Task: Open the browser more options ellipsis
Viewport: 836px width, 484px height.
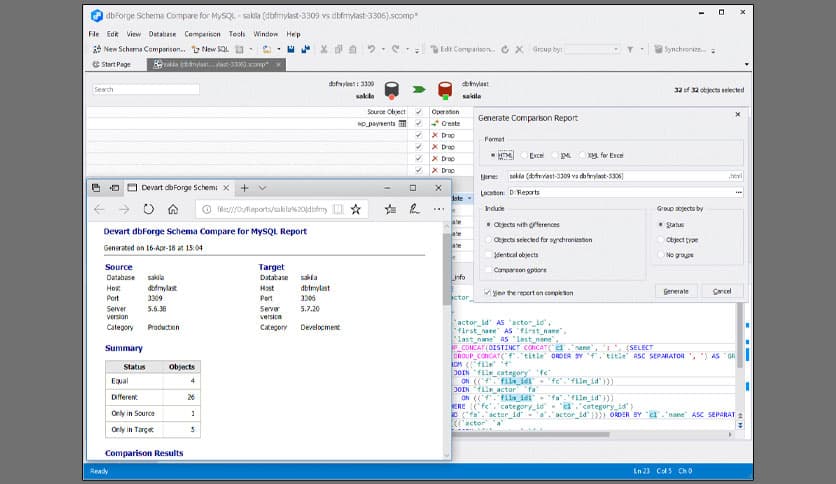Action: pyautogui.click(x=439, y=209)
